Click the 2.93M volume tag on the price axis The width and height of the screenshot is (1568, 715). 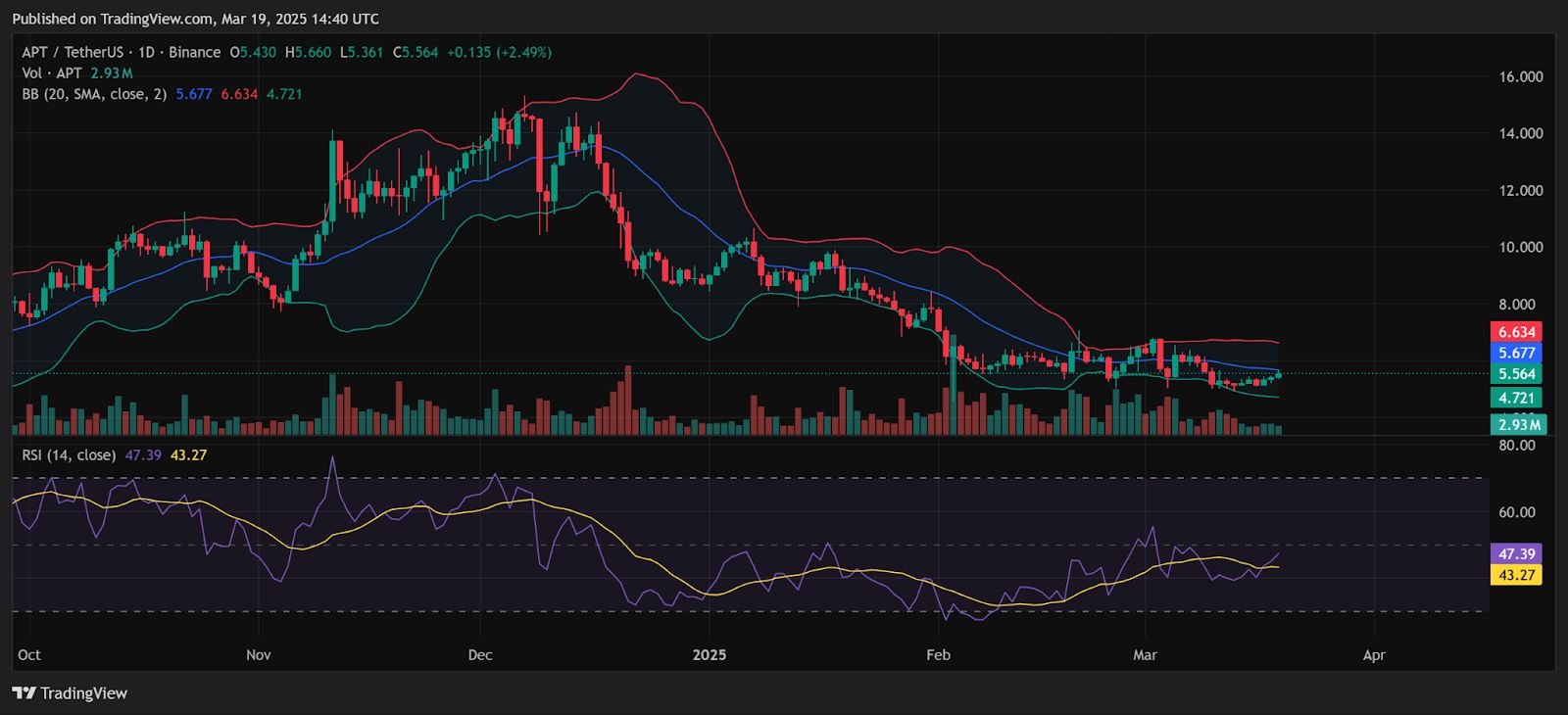point(1518,424)
